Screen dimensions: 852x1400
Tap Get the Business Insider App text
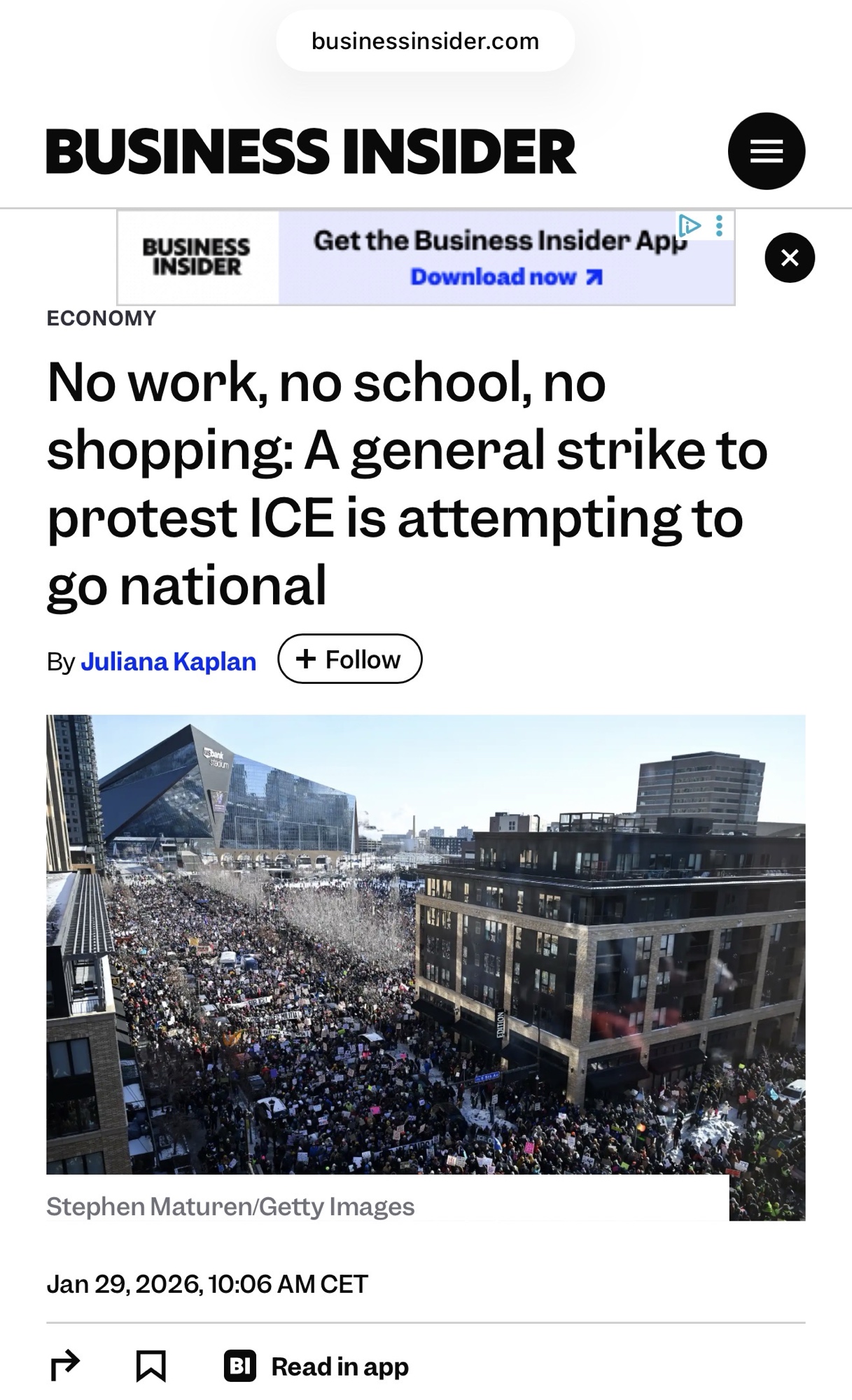pyautogui.click(x=500, y=241)
